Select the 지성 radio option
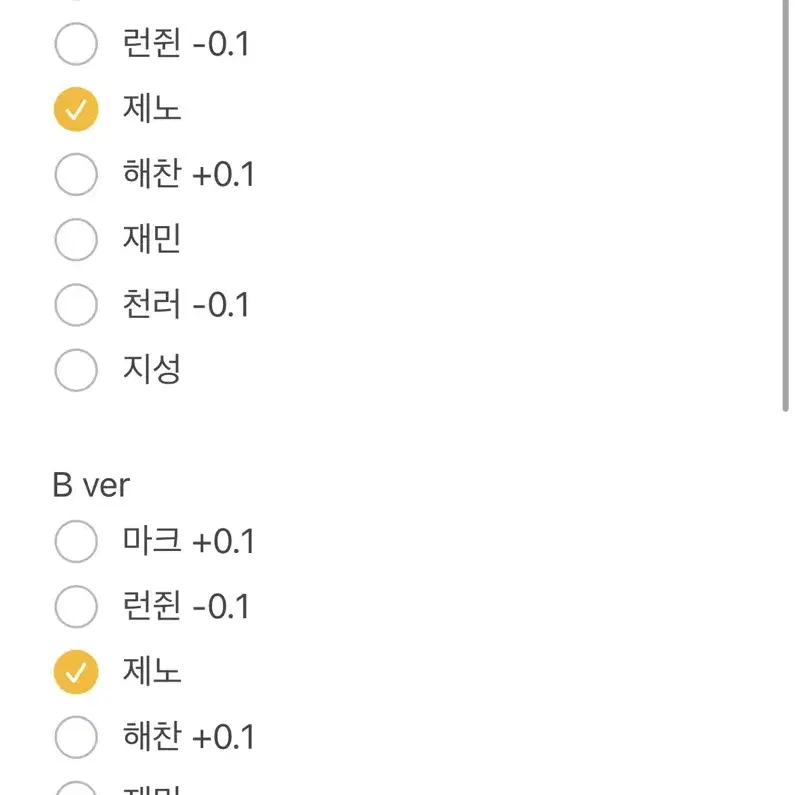This screenshot has height=795, width=795. 76,370
